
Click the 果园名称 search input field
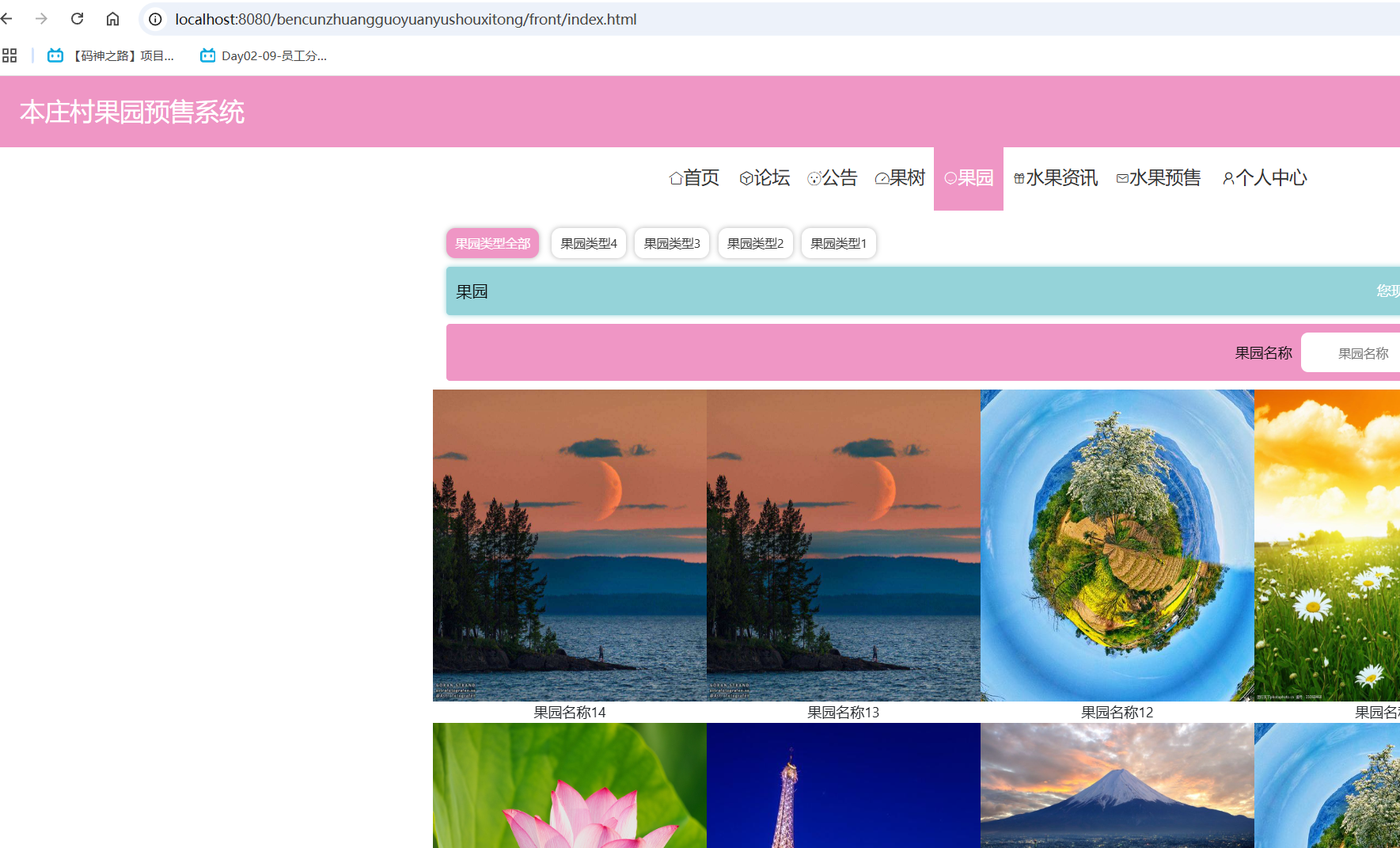[1350, 353]
